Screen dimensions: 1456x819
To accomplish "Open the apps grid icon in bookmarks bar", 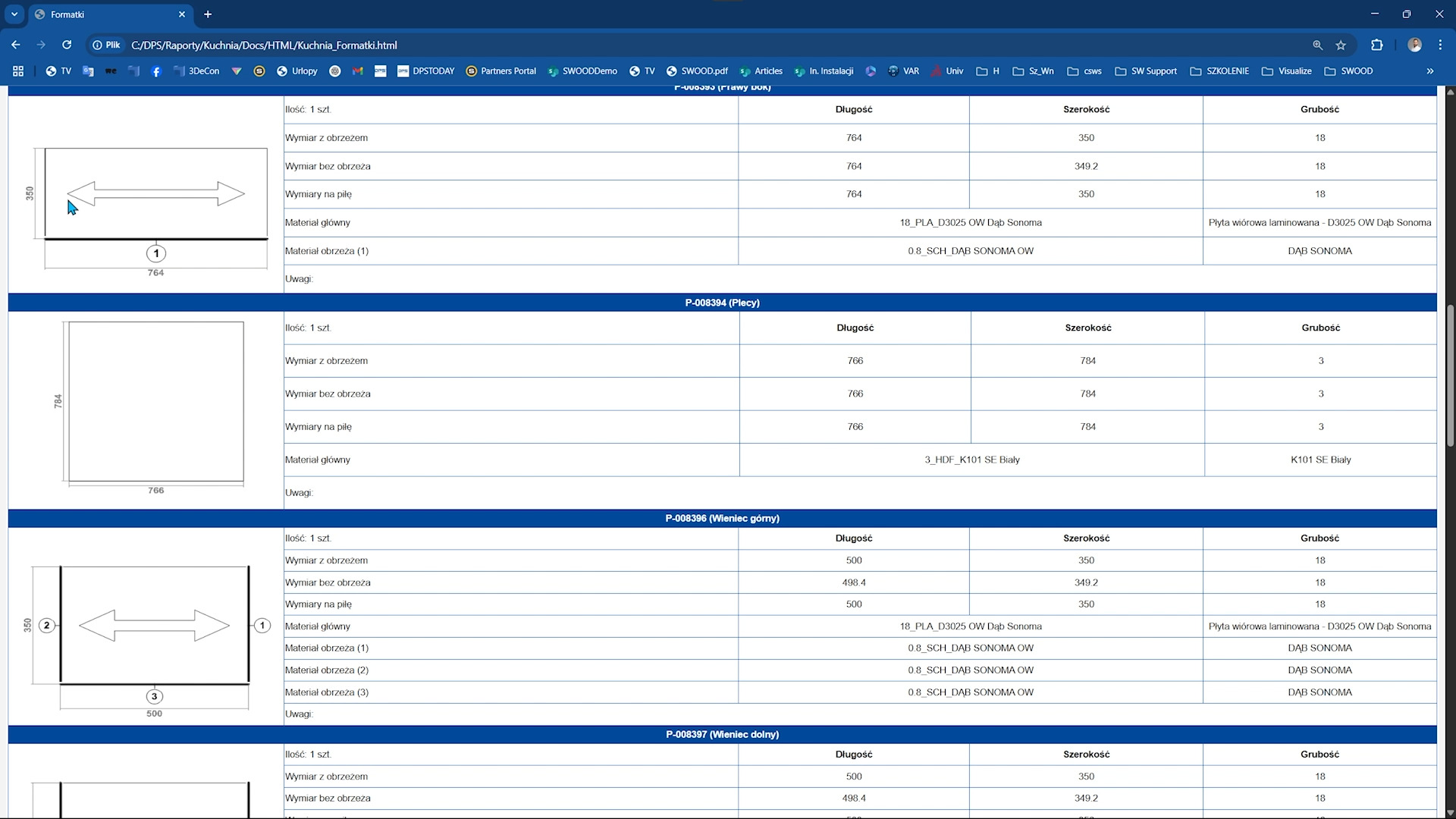I will (x=18, y=71).
